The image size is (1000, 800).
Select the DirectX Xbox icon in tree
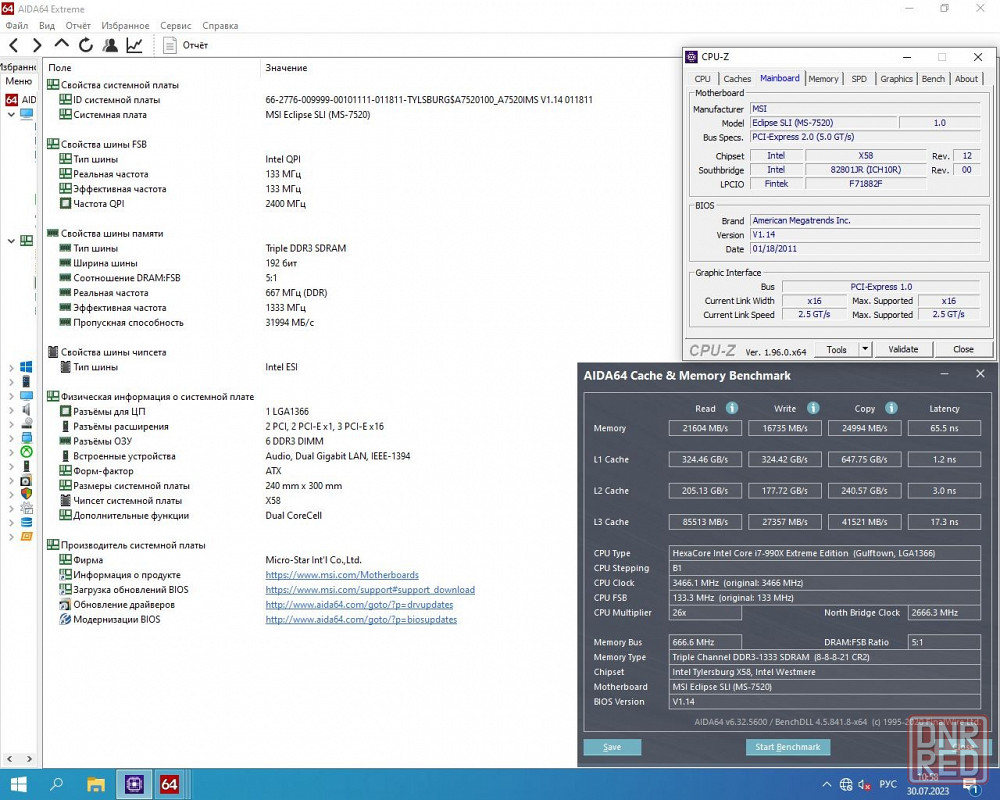[26, 452]
